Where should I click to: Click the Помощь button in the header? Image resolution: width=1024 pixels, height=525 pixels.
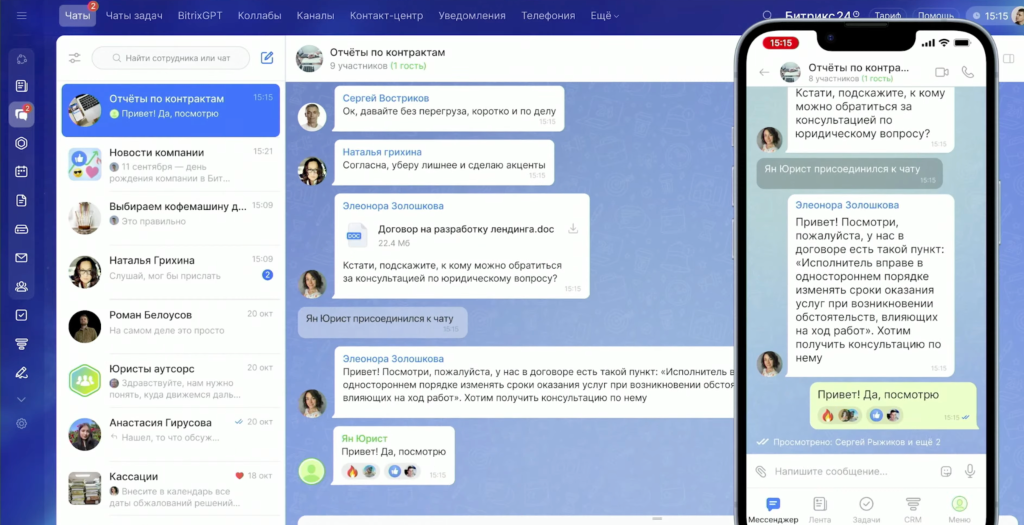935,16
